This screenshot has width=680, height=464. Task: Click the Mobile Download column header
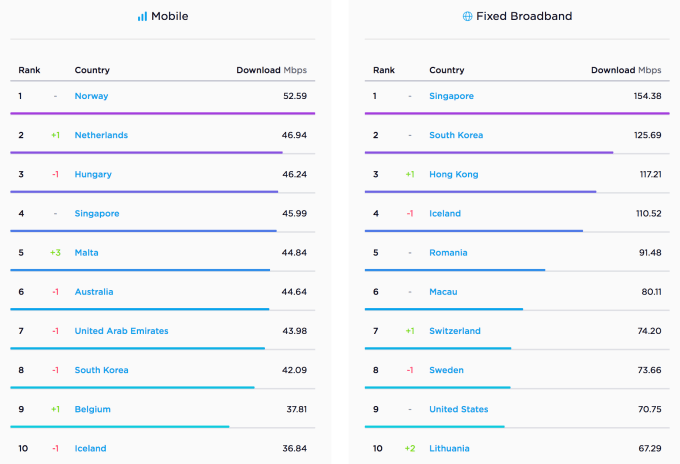tap(258, 70)
